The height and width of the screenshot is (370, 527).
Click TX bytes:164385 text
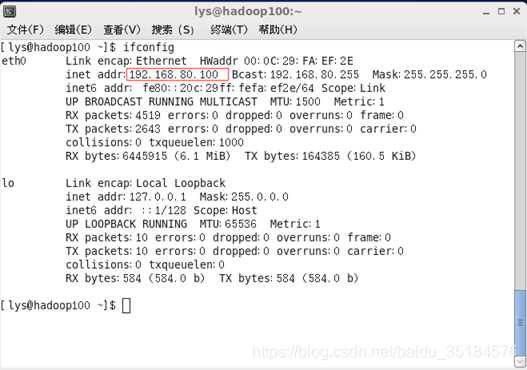(x=292, y=156)
